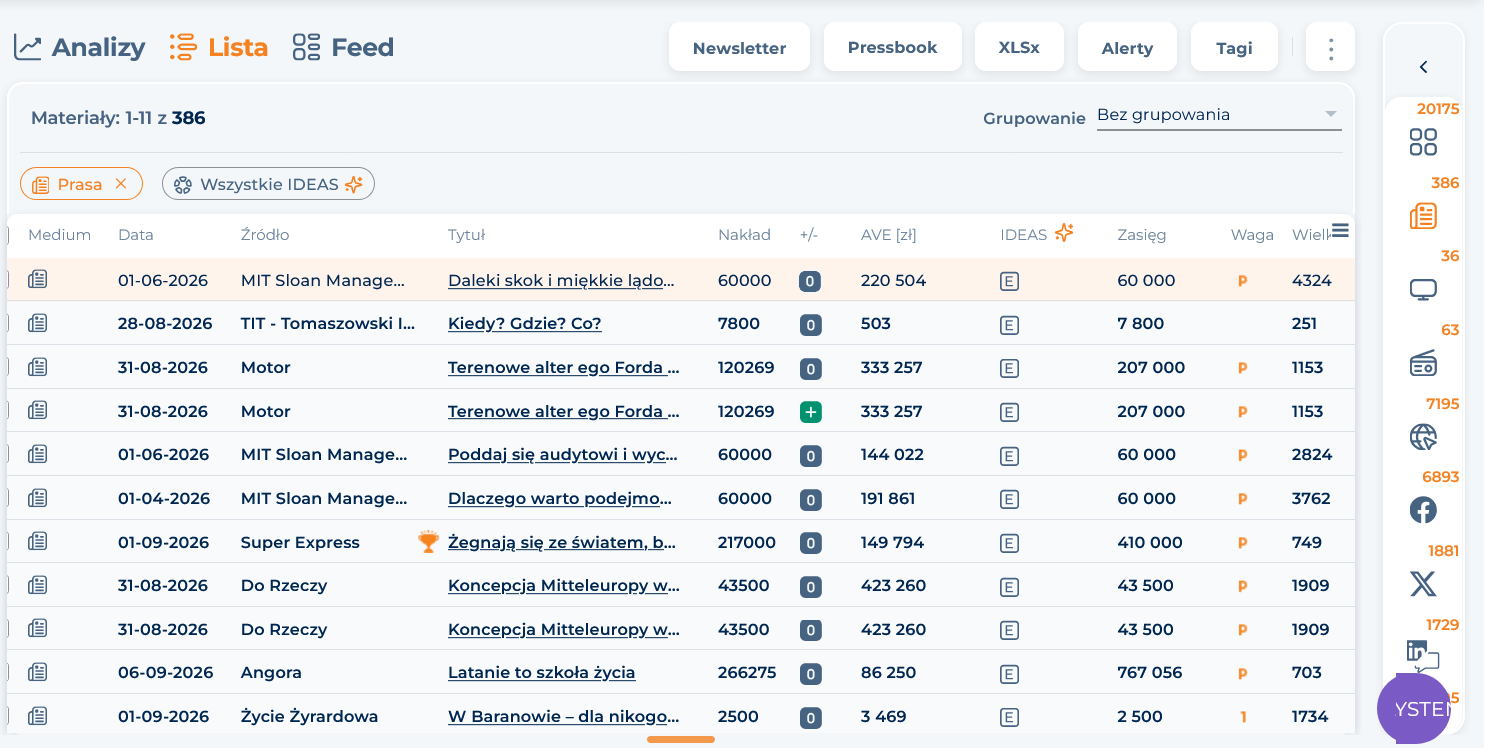Click AVE value '86 250'
The width and height of the screenshot is (1485, 748).
(x=888, y=673)
